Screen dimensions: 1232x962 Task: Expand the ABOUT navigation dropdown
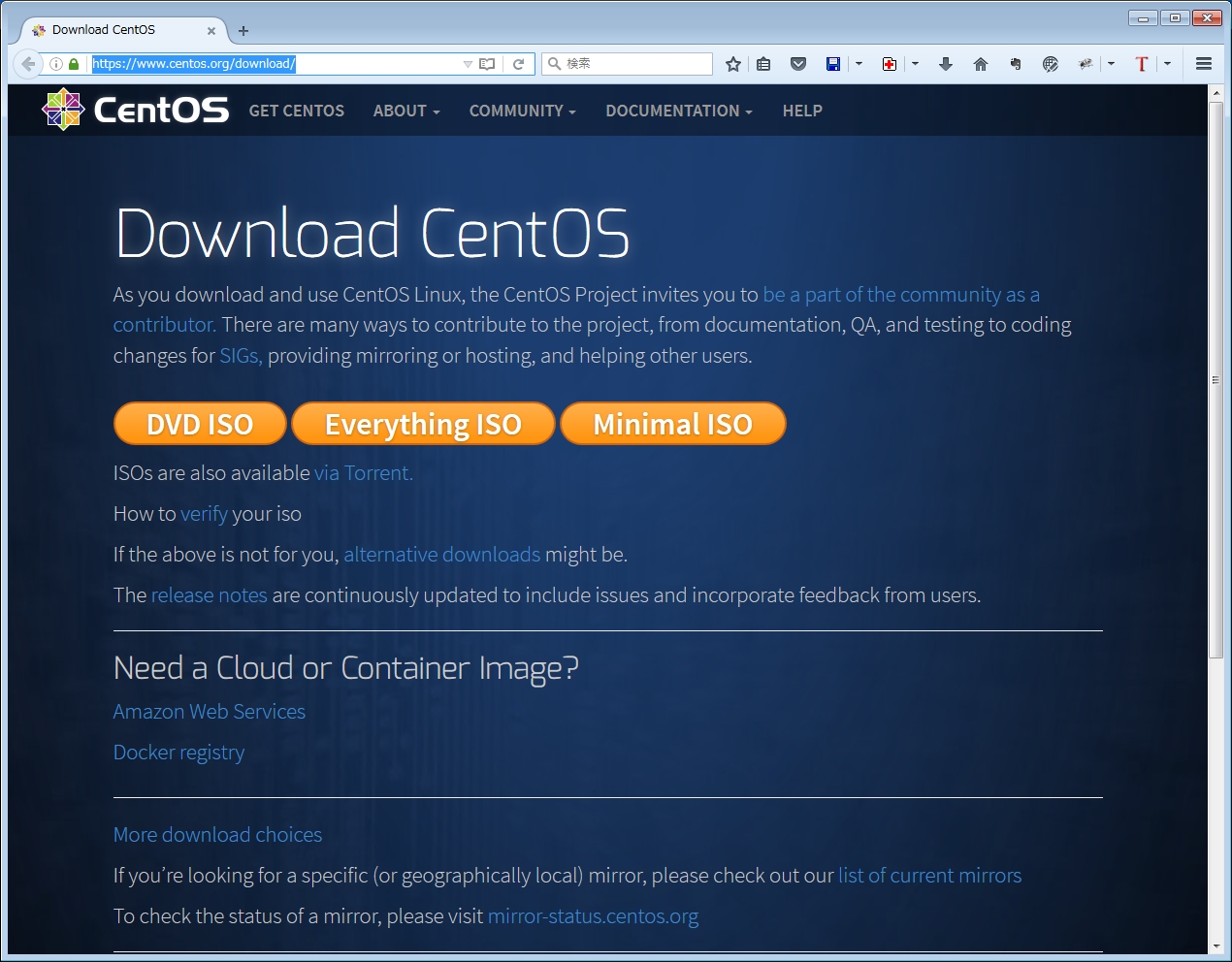(x=406, y=111)
